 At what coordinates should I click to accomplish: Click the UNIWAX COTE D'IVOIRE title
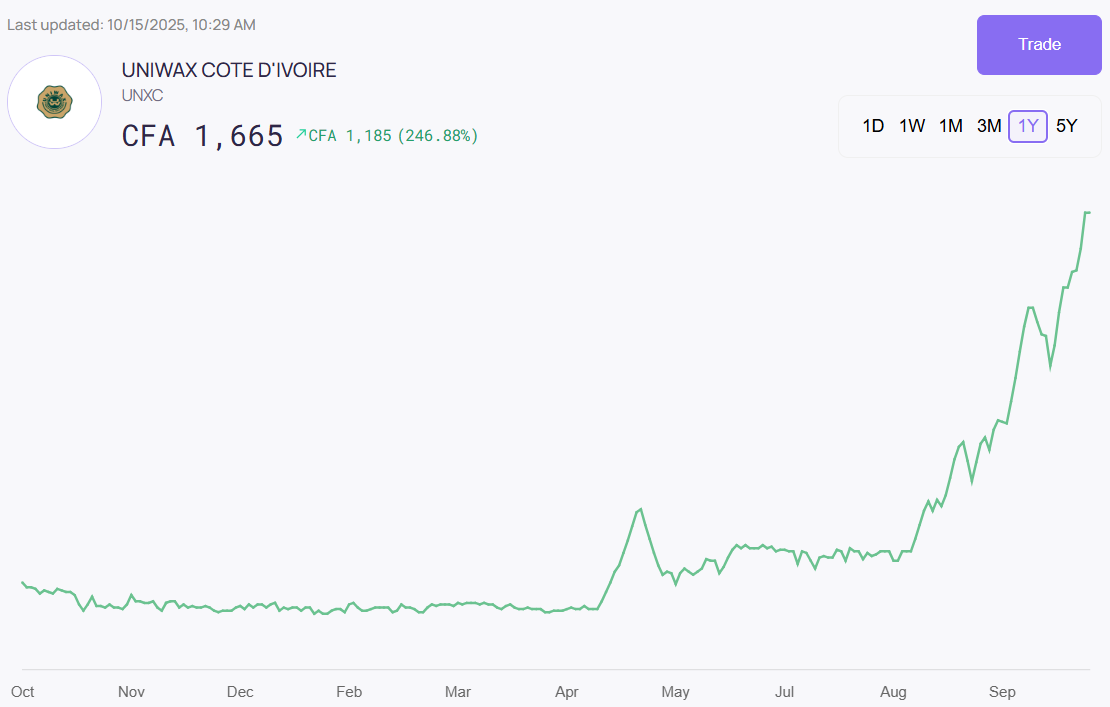[229, 71]
